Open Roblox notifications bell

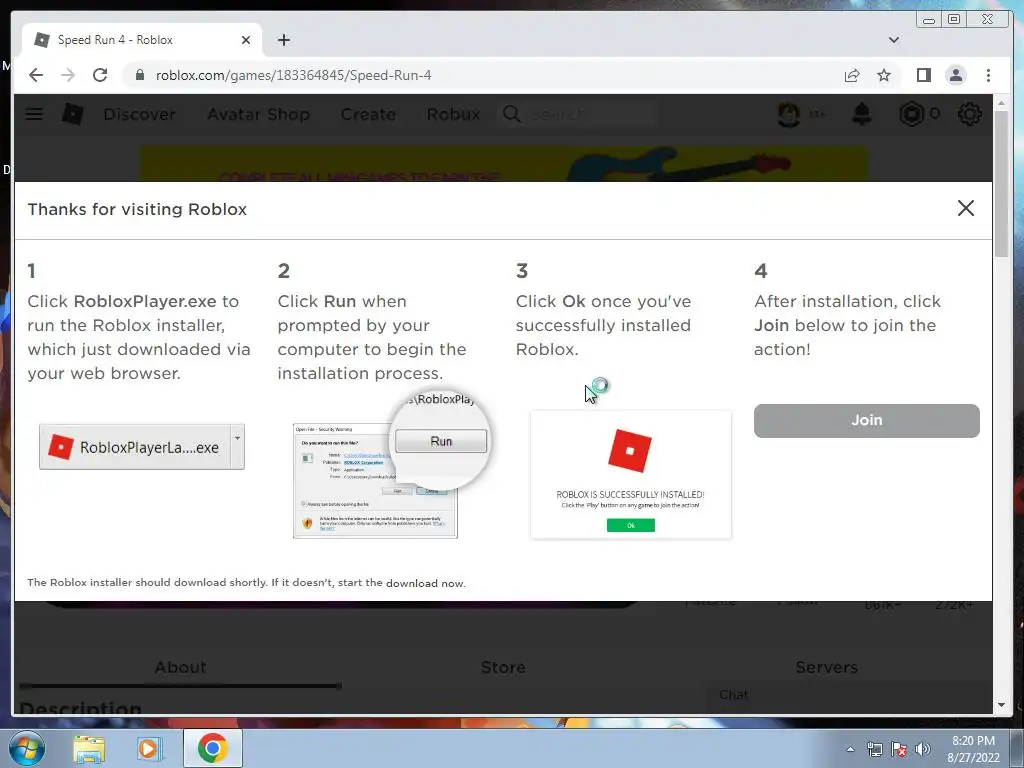pos(862,114)
